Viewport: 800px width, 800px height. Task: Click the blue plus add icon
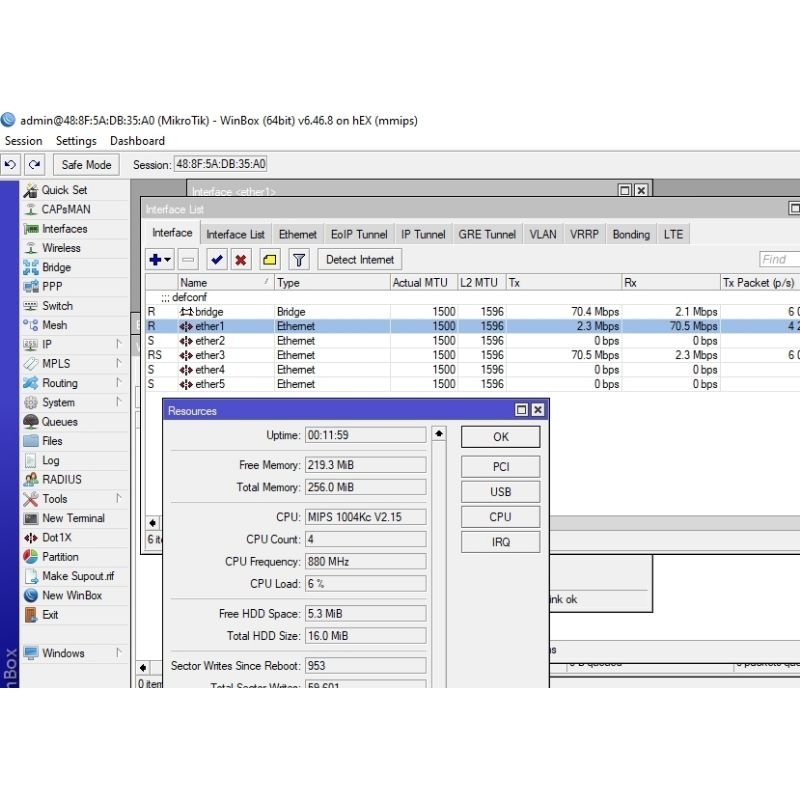(155, 260)
